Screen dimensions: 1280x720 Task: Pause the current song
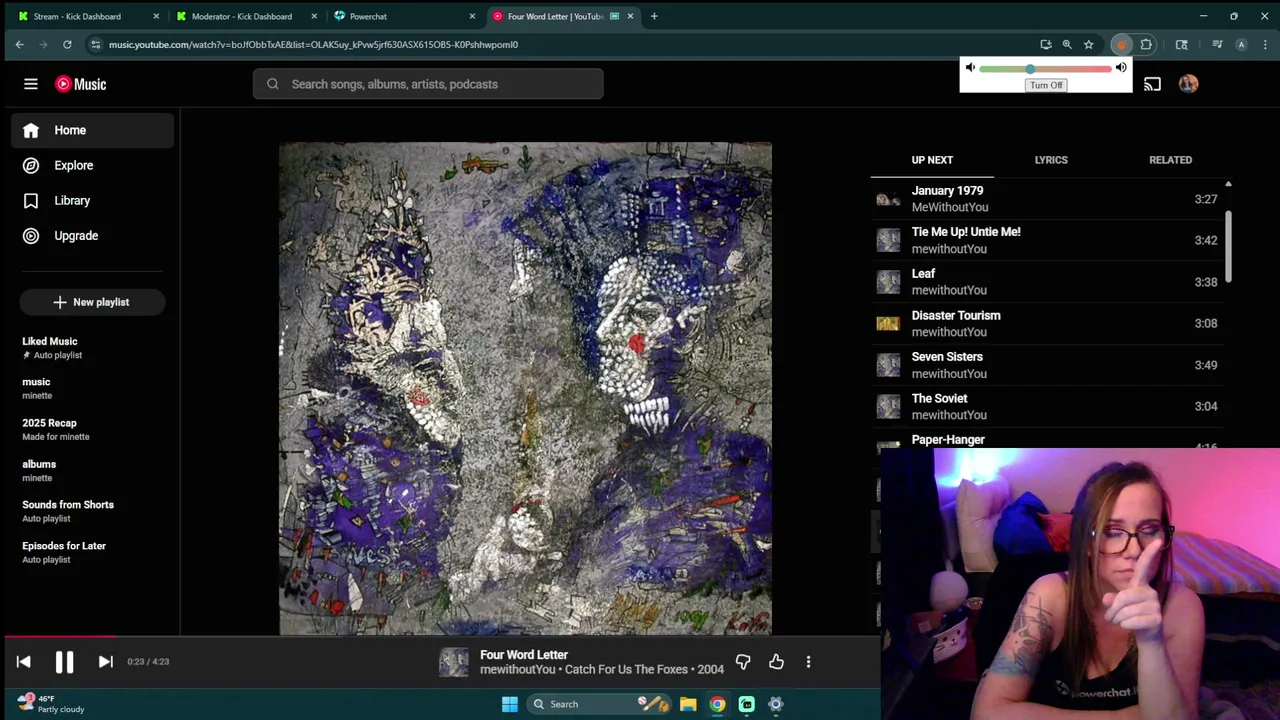(64, 662)
